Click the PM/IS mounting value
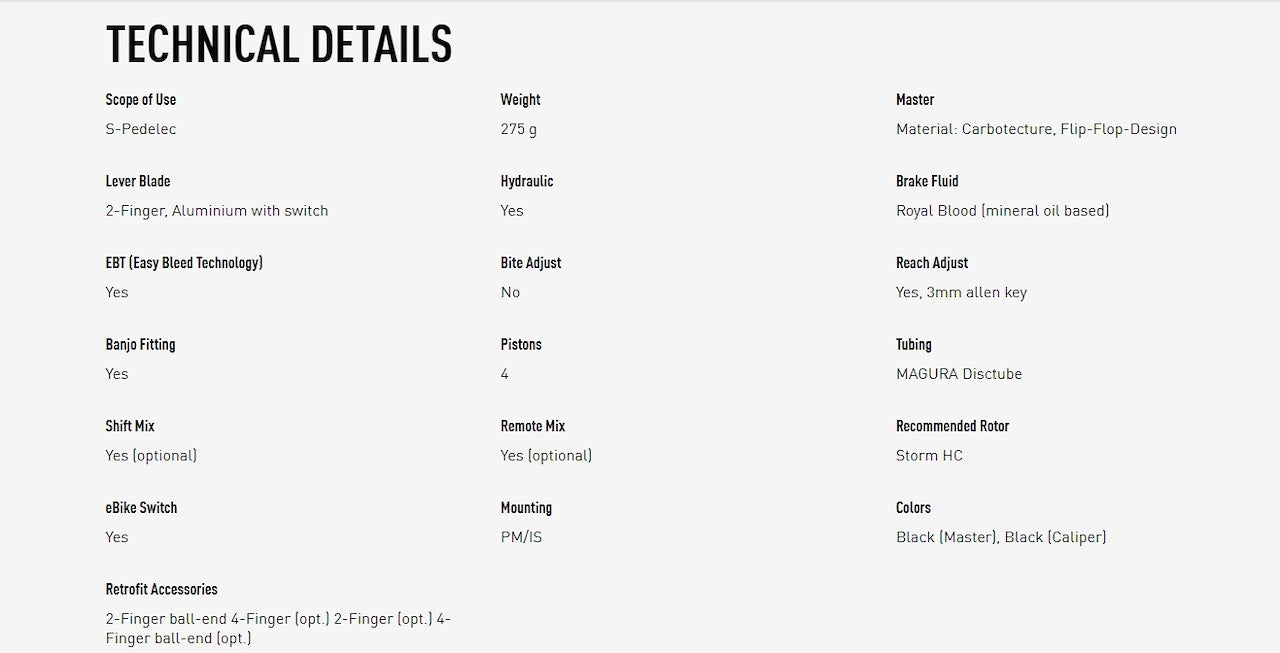This screenshot has height=653, width=1280. point(521,537)
